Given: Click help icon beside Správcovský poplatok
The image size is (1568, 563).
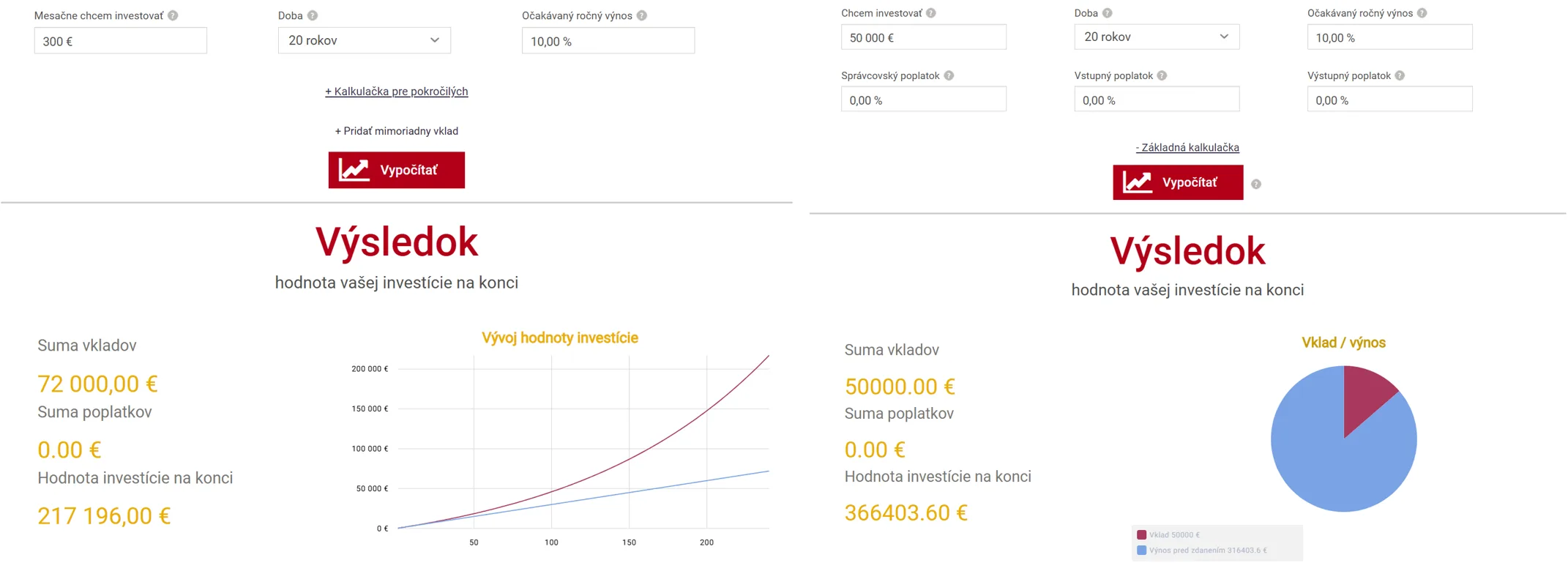Looking at the screenshot, I should click(949, 75).
